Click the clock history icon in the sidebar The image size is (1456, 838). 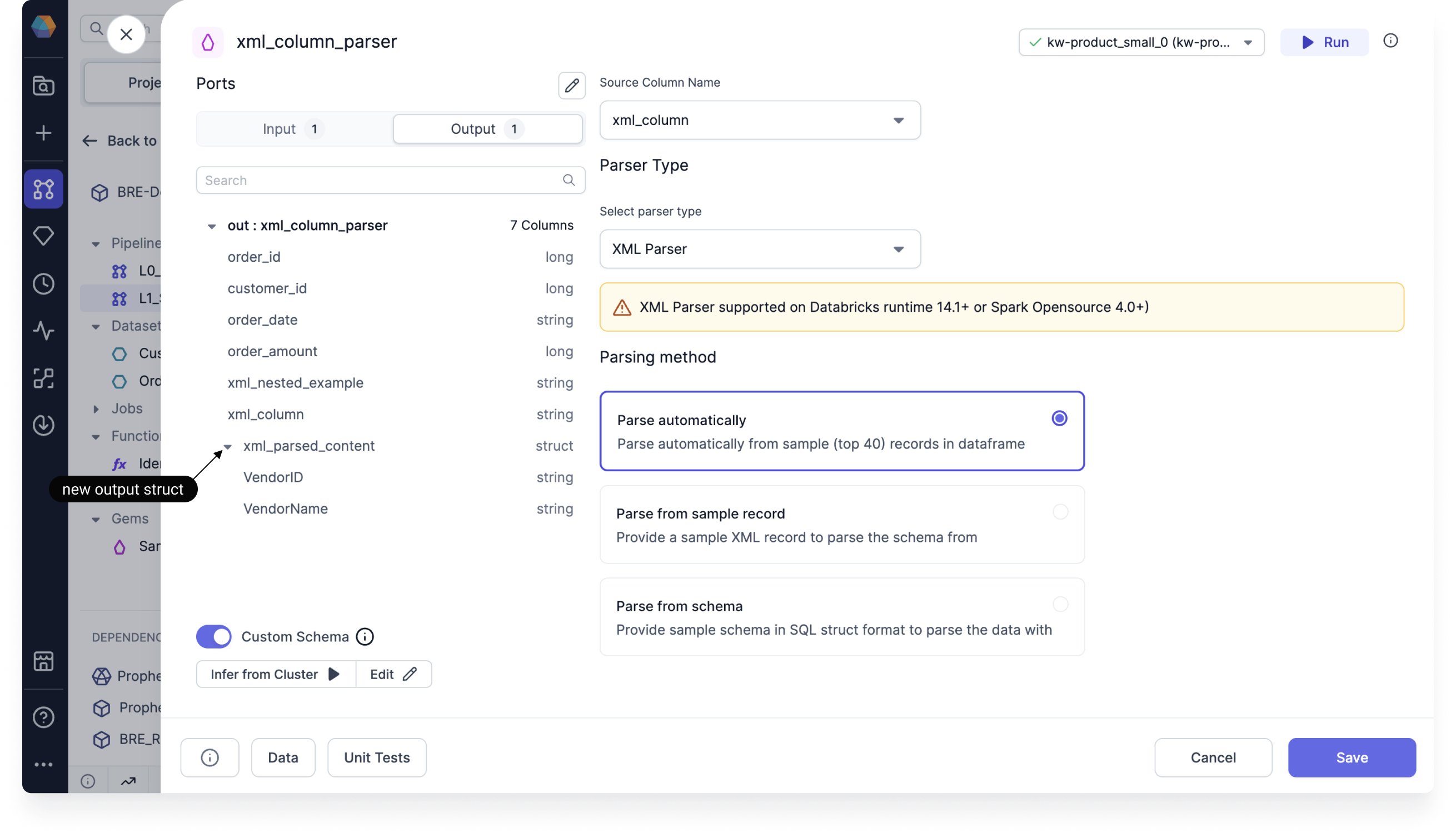click(44, 284)
